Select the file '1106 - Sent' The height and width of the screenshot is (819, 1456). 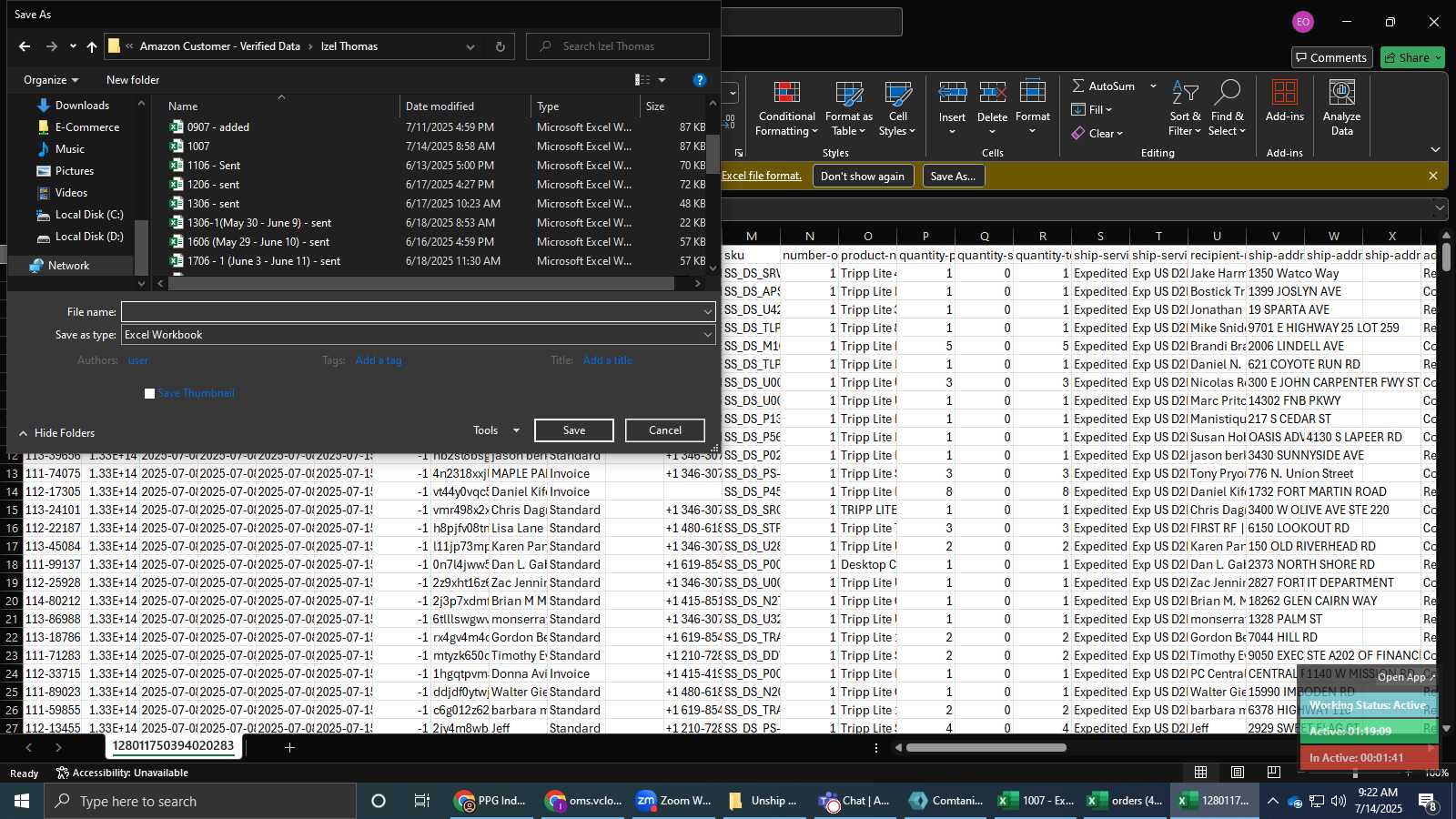point(214,166)
